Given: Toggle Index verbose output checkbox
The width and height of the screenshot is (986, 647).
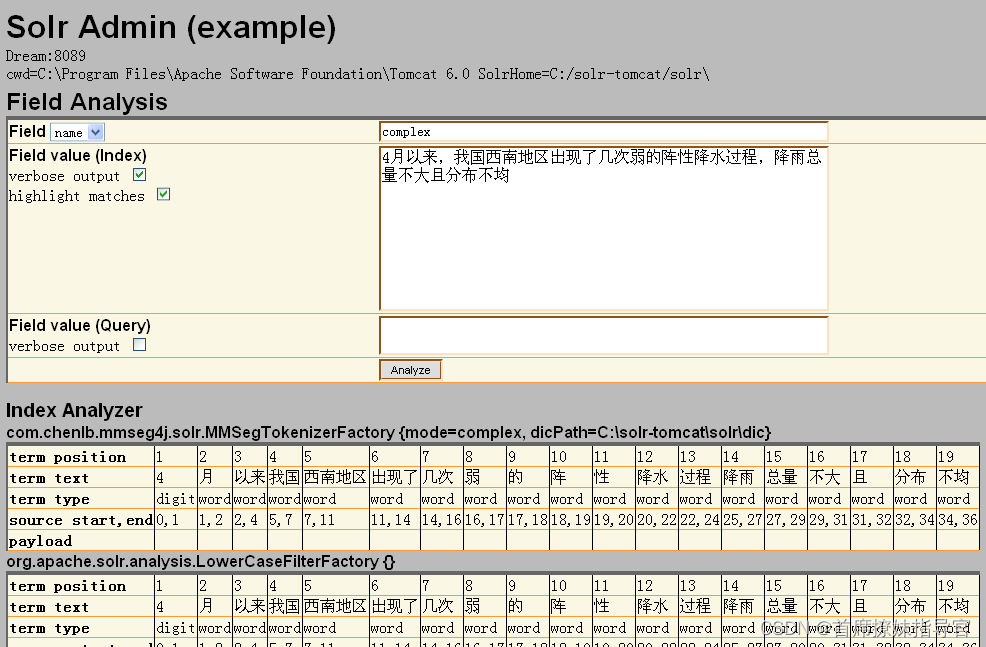Looking at the screenshot, I should pos(140,175).
